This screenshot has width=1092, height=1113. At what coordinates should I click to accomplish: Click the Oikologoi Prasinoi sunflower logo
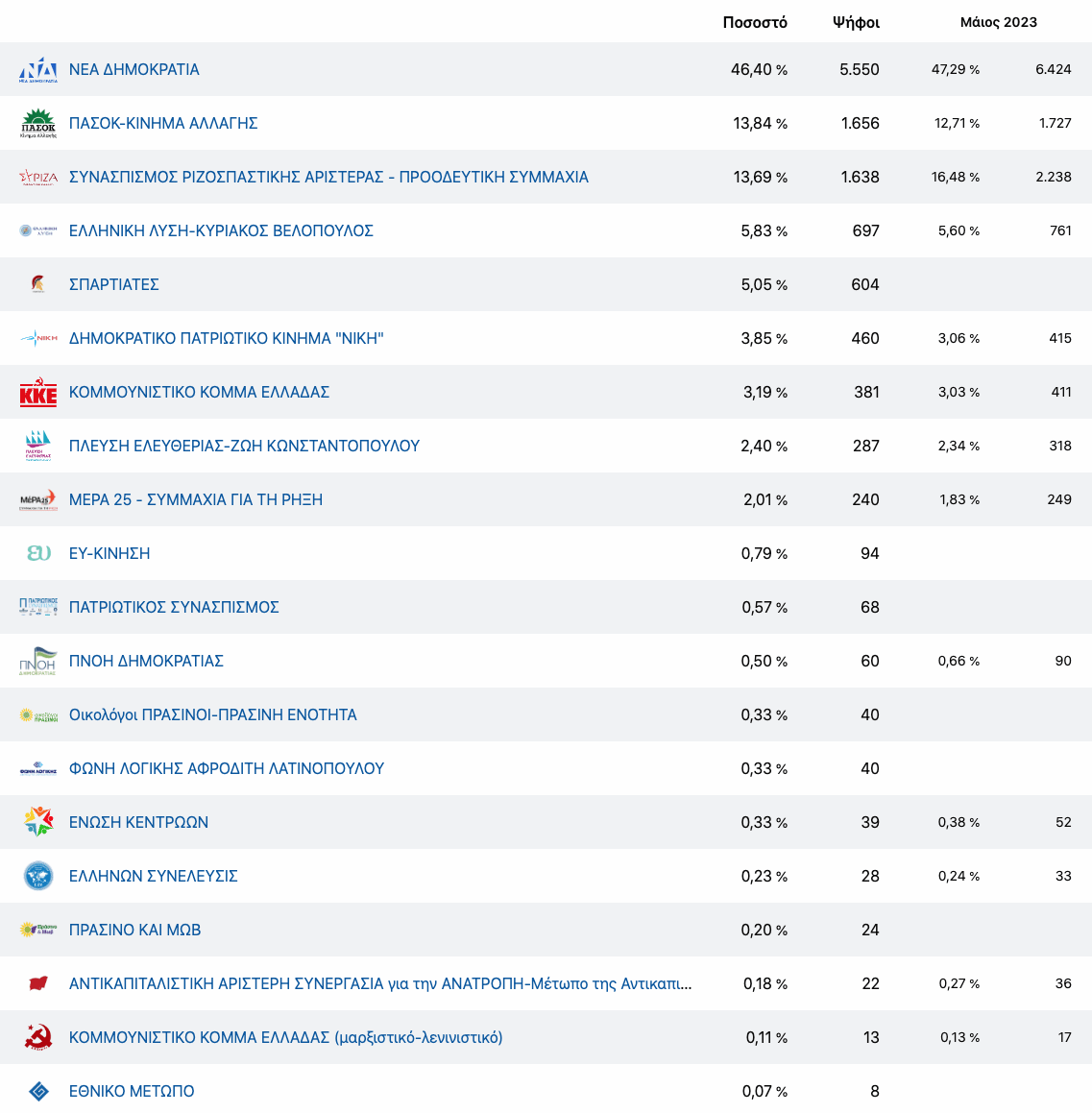[38, 714]
